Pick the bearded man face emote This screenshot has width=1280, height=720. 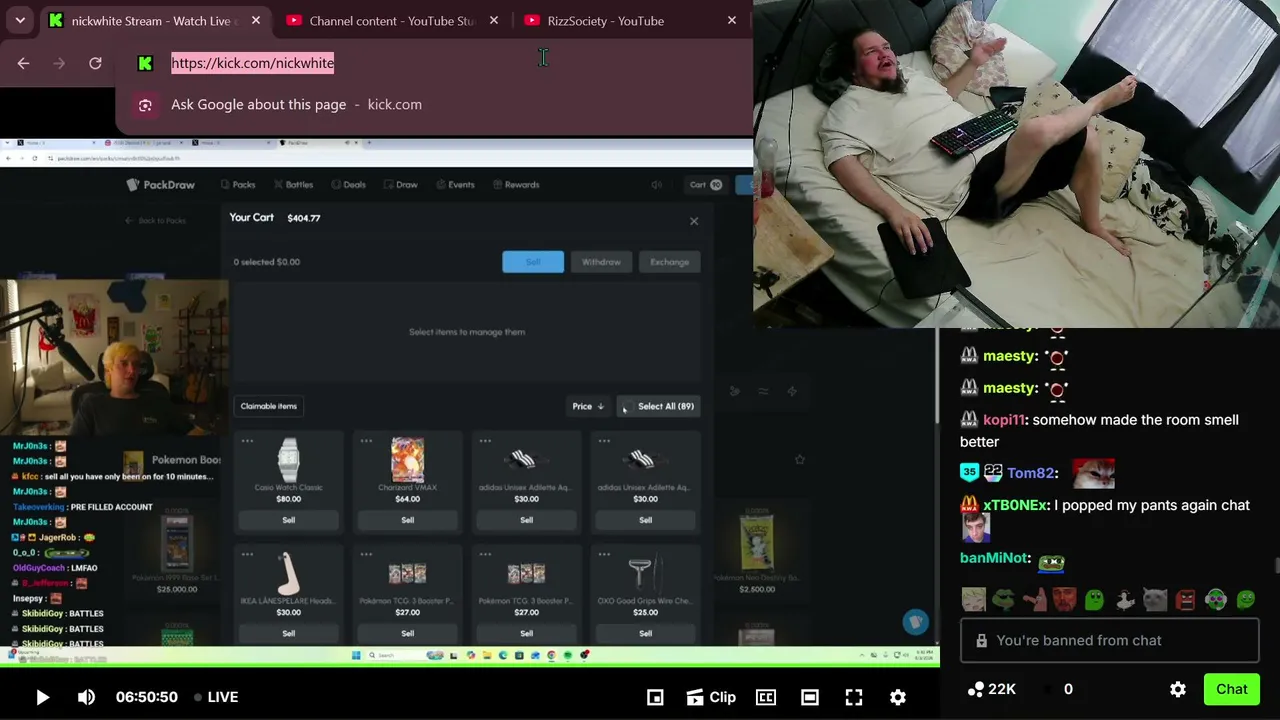pos(1064,599)
